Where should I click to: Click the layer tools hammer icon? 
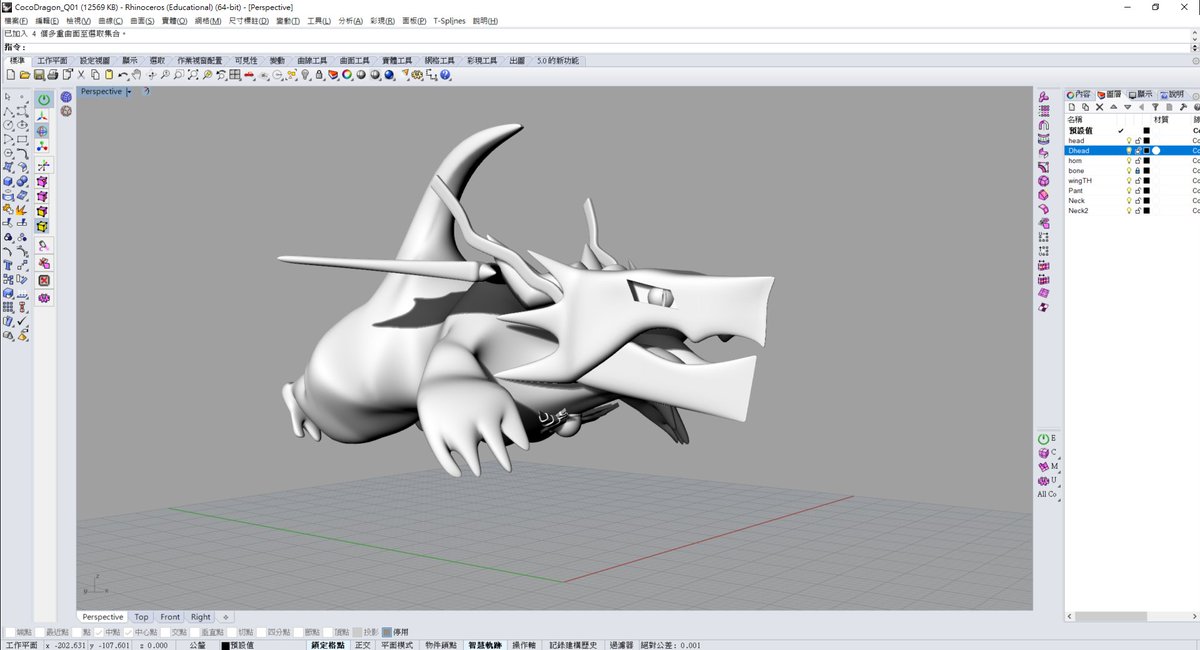pos(1183,107)
